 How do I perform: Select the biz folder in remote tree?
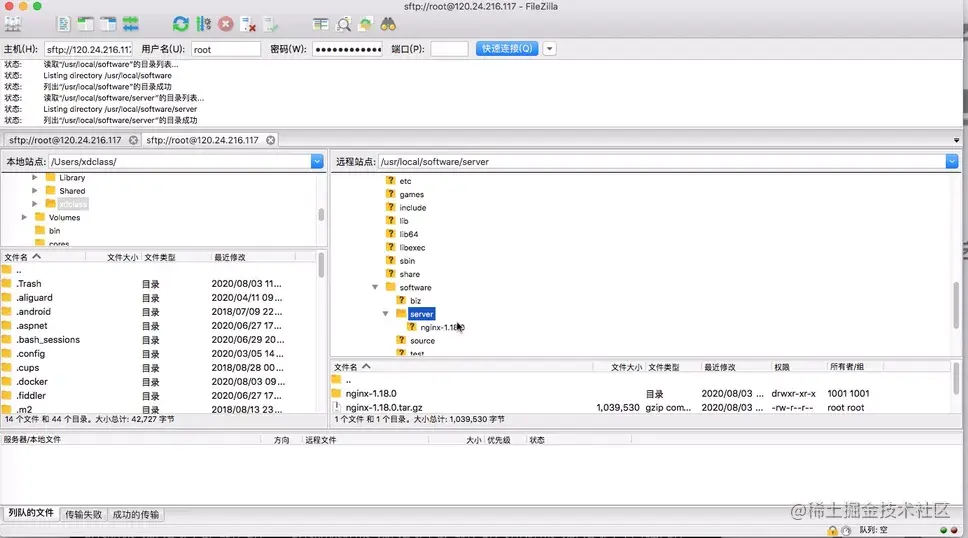point(415,301)
